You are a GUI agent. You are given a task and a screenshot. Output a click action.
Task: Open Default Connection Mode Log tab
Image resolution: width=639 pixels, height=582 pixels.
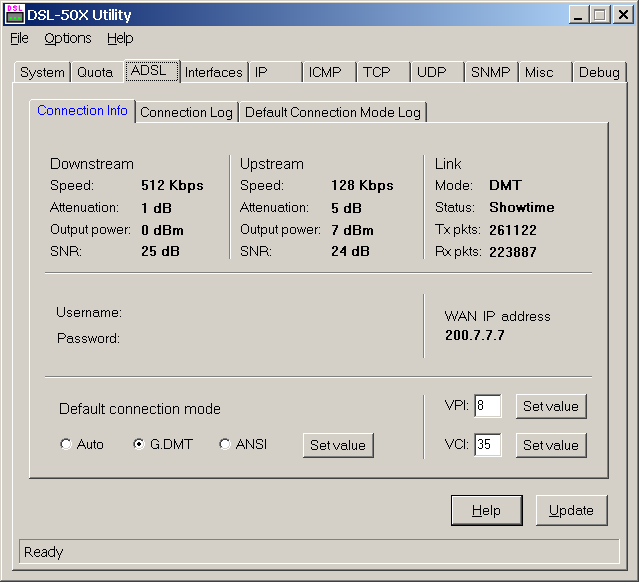[x=333, y=112]
